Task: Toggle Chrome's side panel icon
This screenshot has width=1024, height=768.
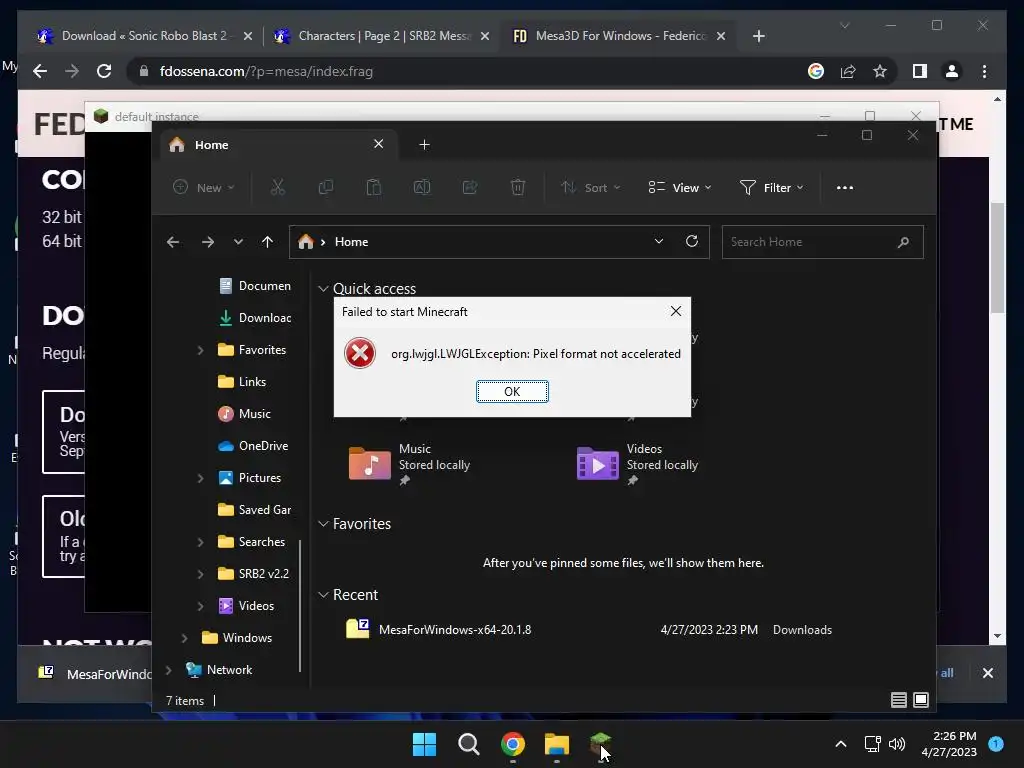Action: [920, 71]
